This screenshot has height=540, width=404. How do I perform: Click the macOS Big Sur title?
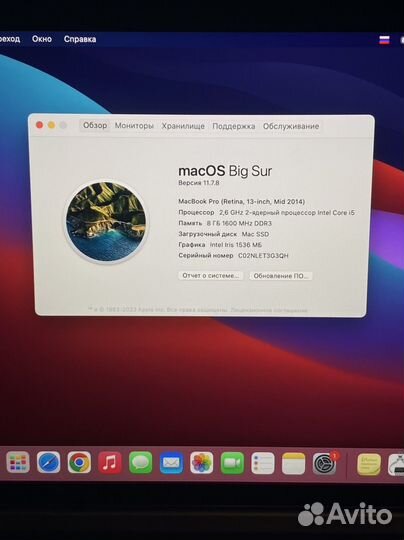point(225,171)
